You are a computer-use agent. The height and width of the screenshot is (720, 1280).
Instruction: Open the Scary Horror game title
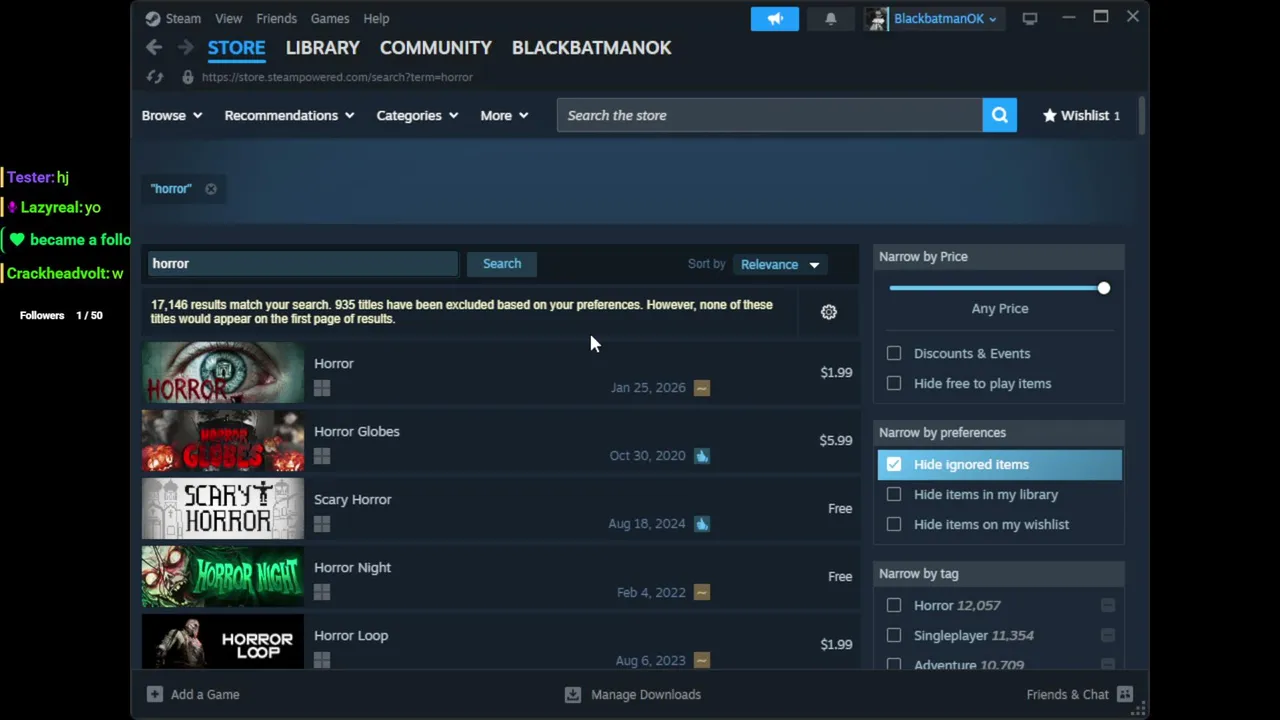point(352,499)
